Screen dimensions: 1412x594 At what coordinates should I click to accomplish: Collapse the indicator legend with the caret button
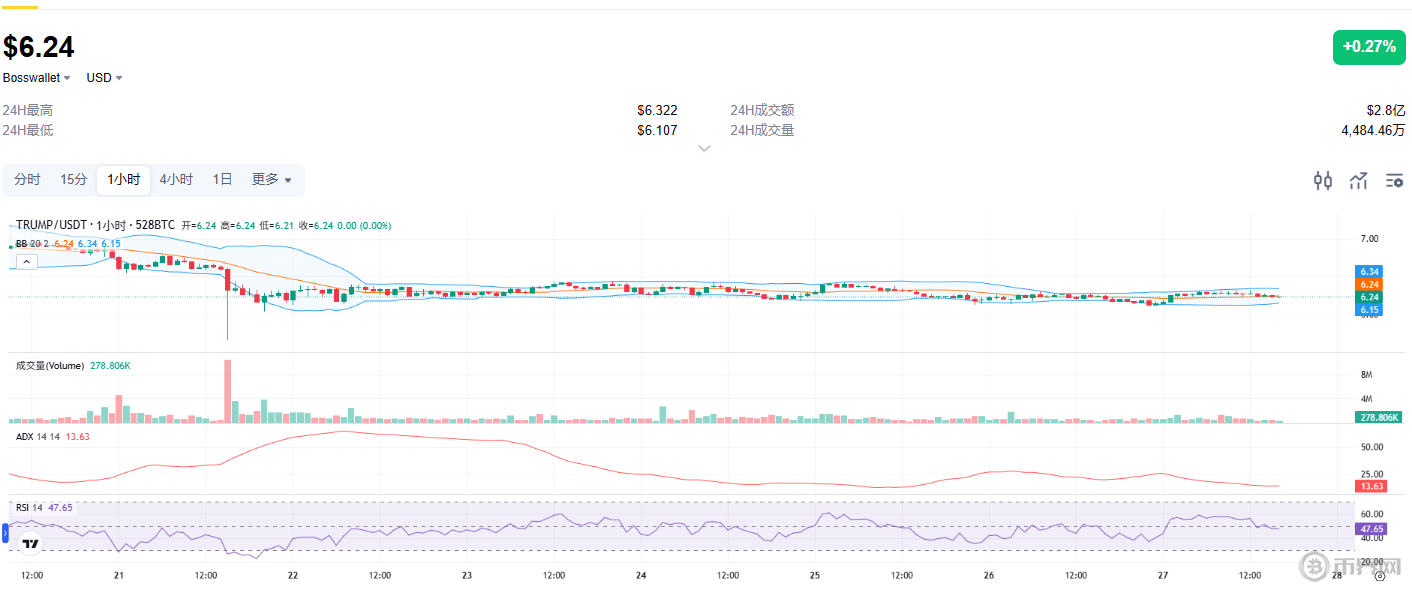coord(27,262)
